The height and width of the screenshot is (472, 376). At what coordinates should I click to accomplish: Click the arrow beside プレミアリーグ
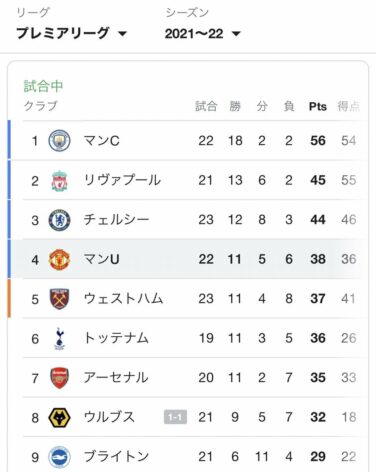pyautogui.click(x=122, y=34)
